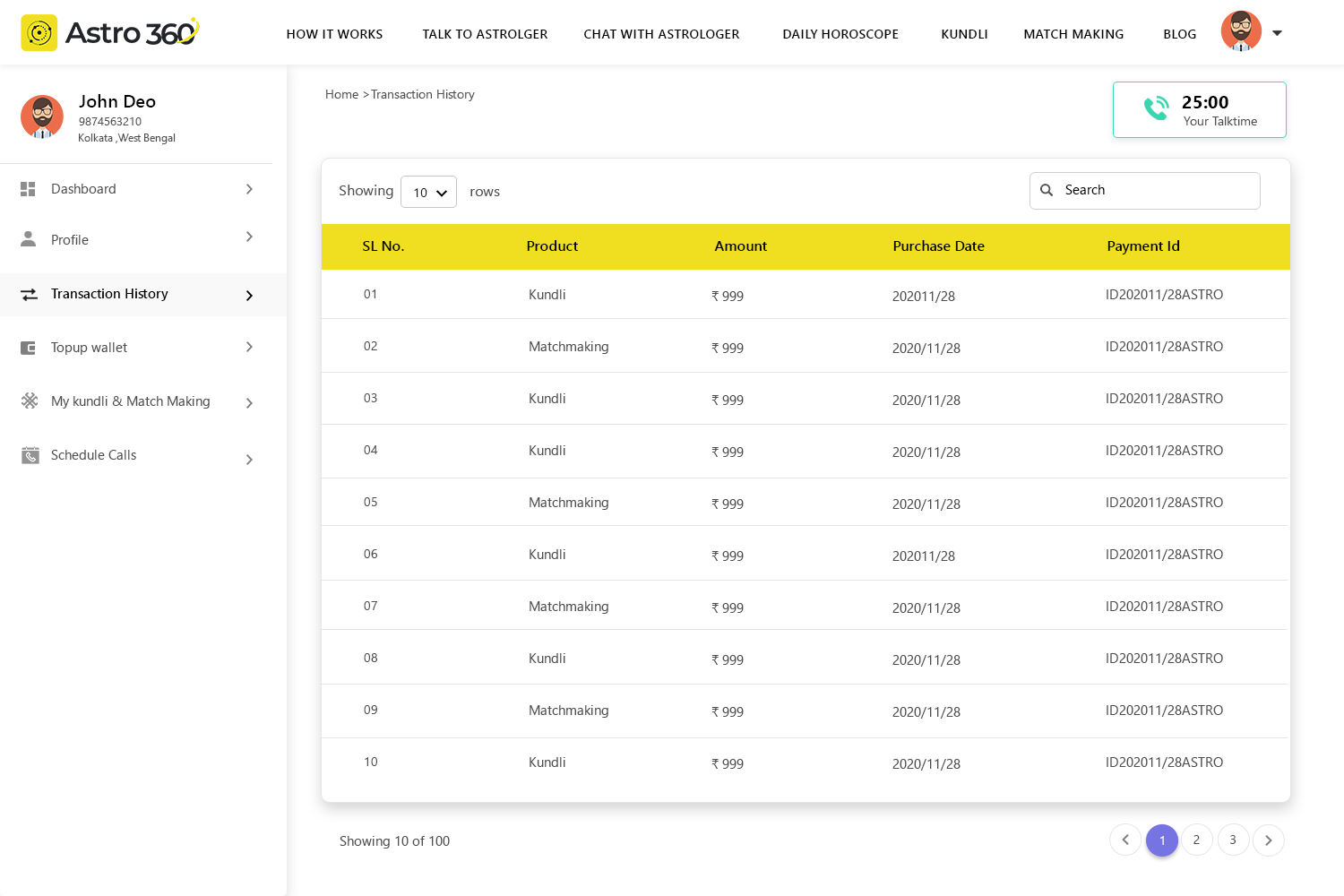This screenshot has width=1344, height=896.
Task: Click the Home breadcrumb link
Action: tap(341, 94)
